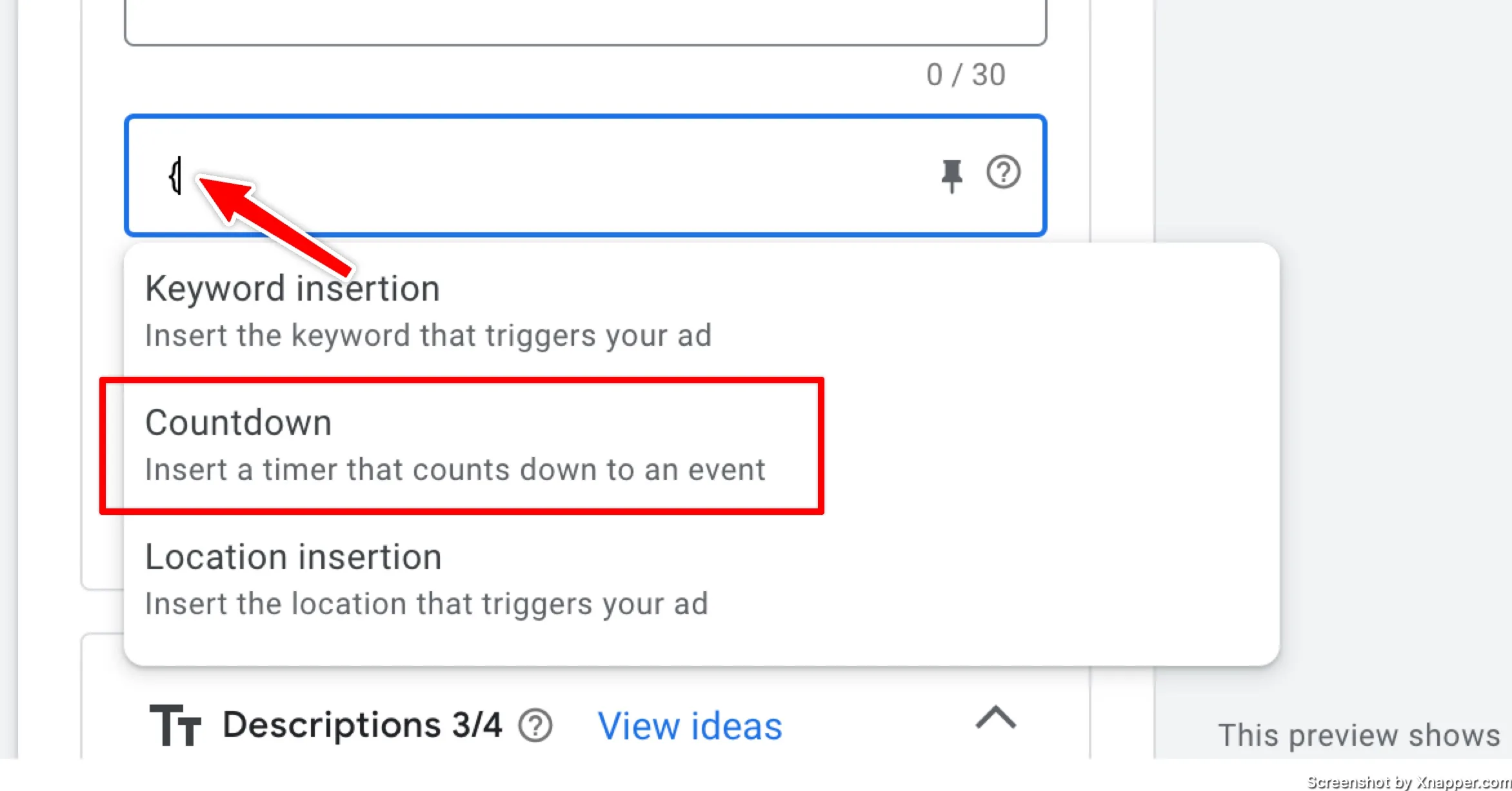
Task: Click 'Insert the location that triggers your ad'
Action: [x=426, y=605]
